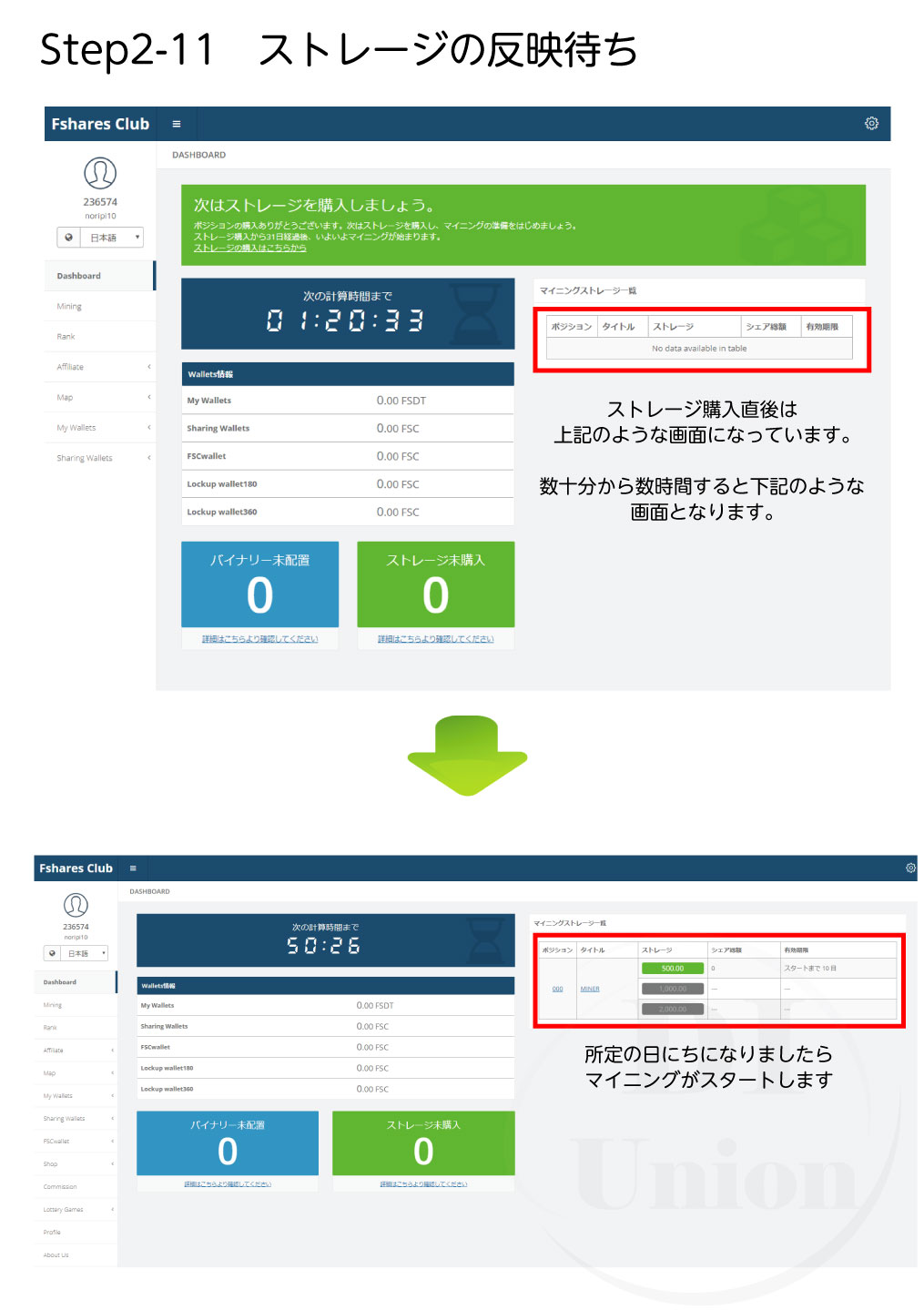Screen dimensions: 924x1310
Task: Open the Profile page from the lower sidebar
Action: tap(50, 1232)
